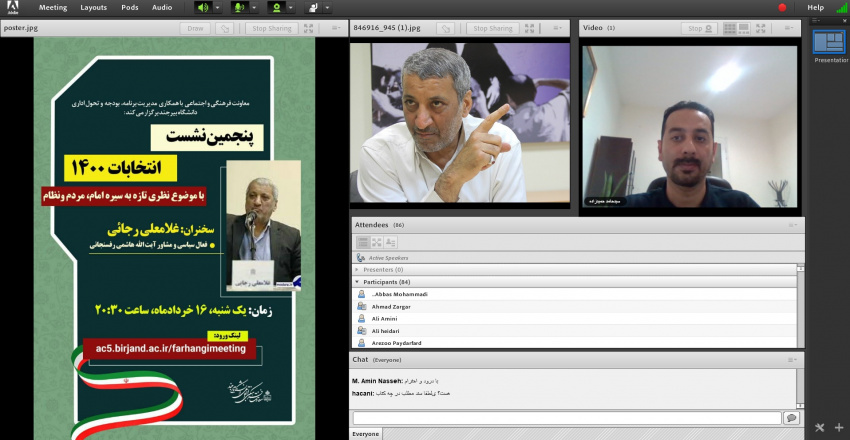Stop sharing in the poster.jpg pod
This screenshot has height=440, width=850.
[272, 29]
